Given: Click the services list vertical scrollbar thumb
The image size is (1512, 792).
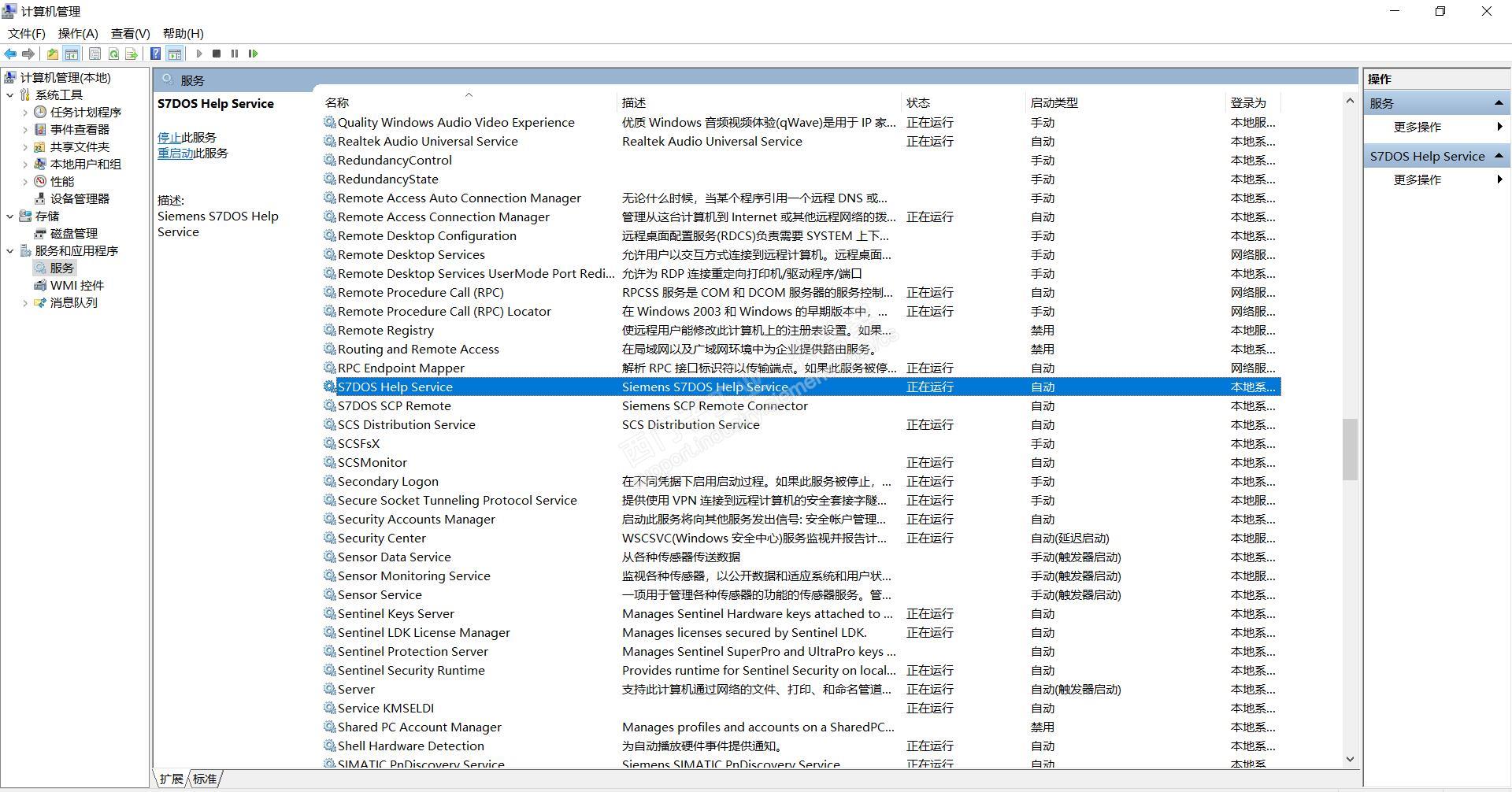Looking at the screenshot, I should coord(1350,449).
